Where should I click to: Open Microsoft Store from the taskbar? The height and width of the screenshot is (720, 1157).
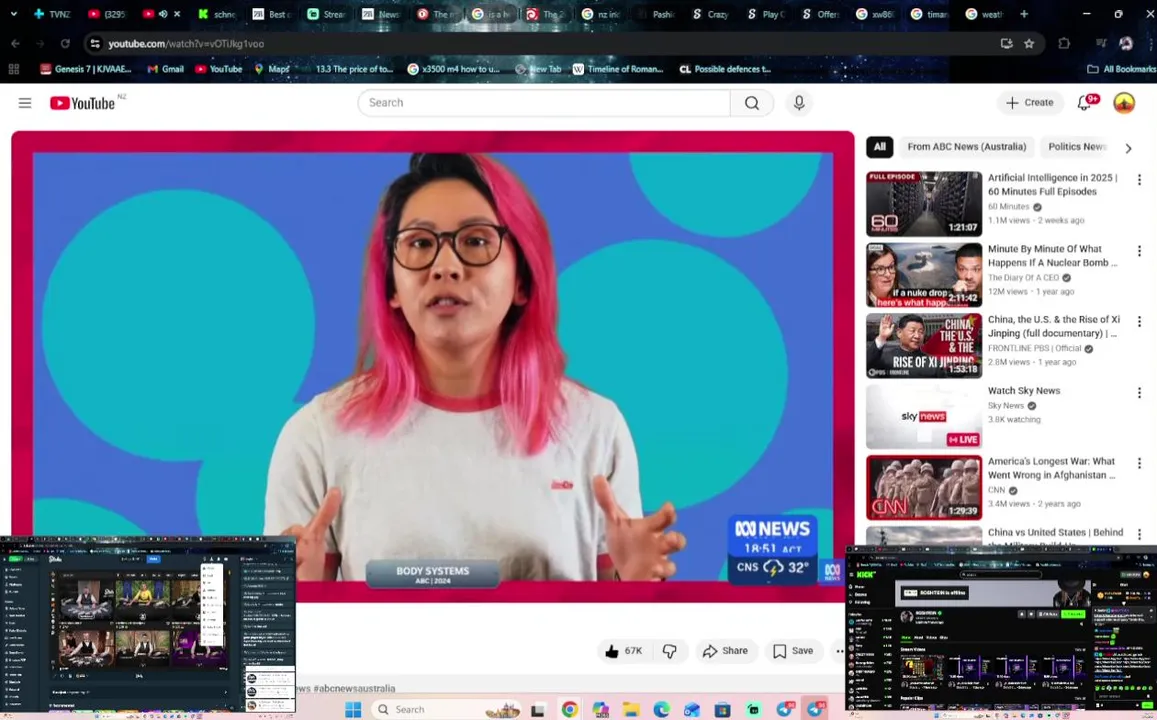pyautogui.click(x=722, y=710)
